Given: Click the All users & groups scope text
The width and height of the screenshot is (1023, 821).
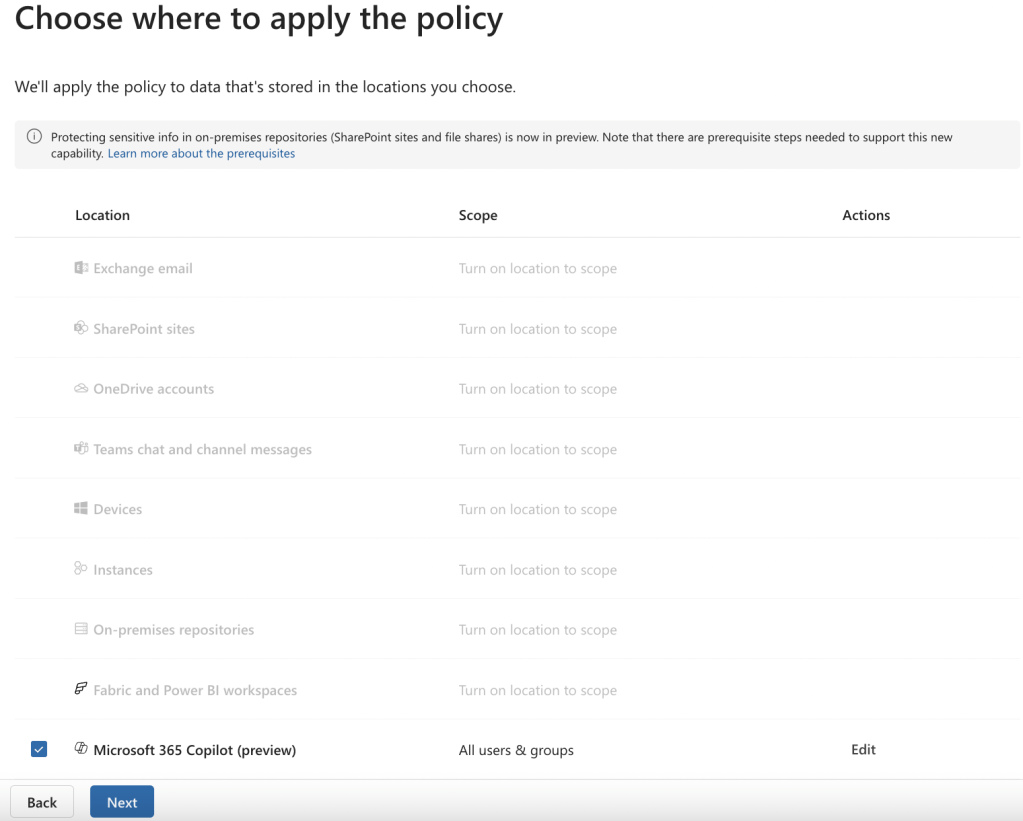Looking at the screenshot, I should [516, 750].
